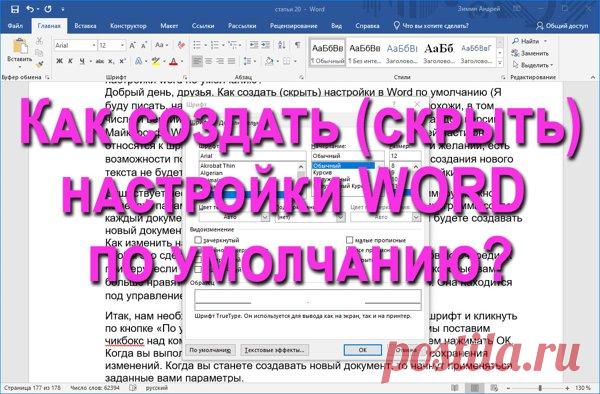
Task: Switch to the Рецензирование tab
Action: pos(293,26)
